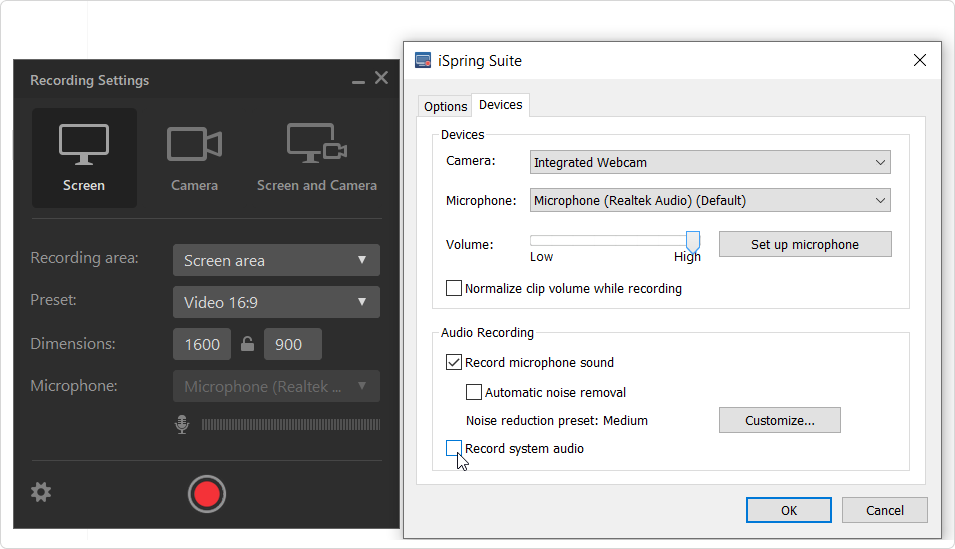
Task: Toggle the dimensions aspect ratio lock
Action: click(x=247, y=344)
